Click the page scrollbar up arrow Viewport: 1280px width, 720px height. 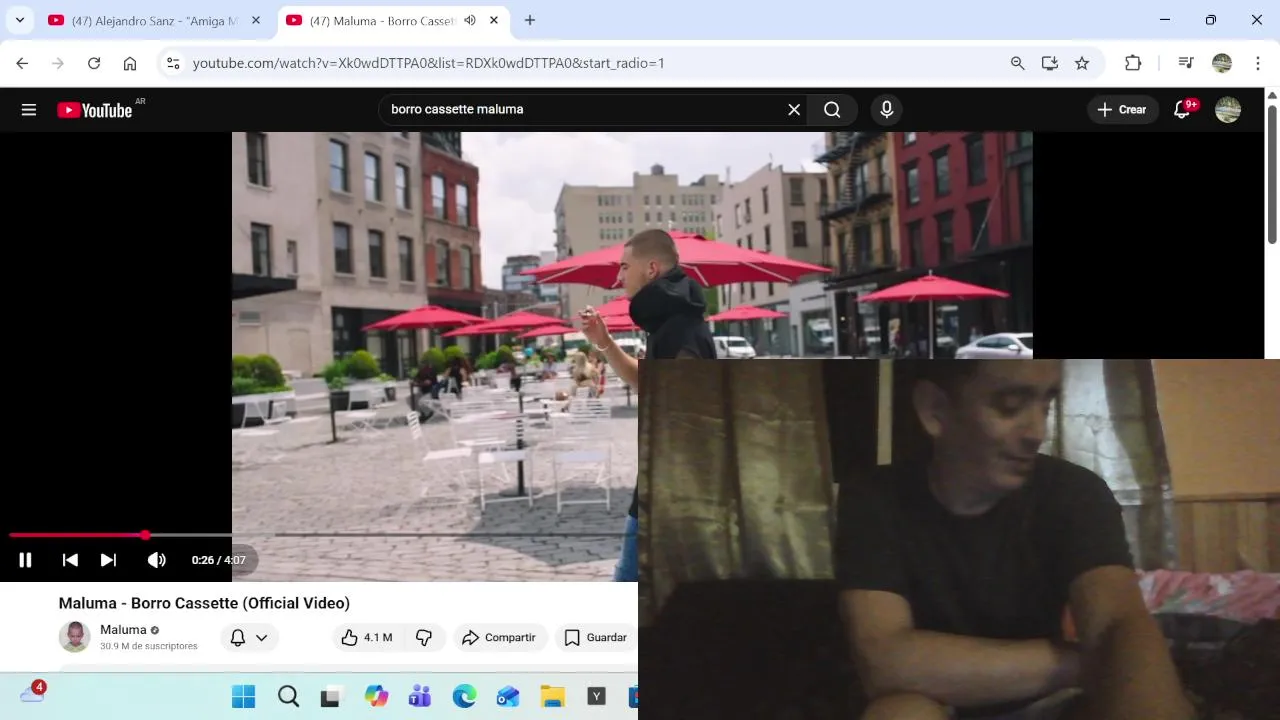[x=1272, y=95]
